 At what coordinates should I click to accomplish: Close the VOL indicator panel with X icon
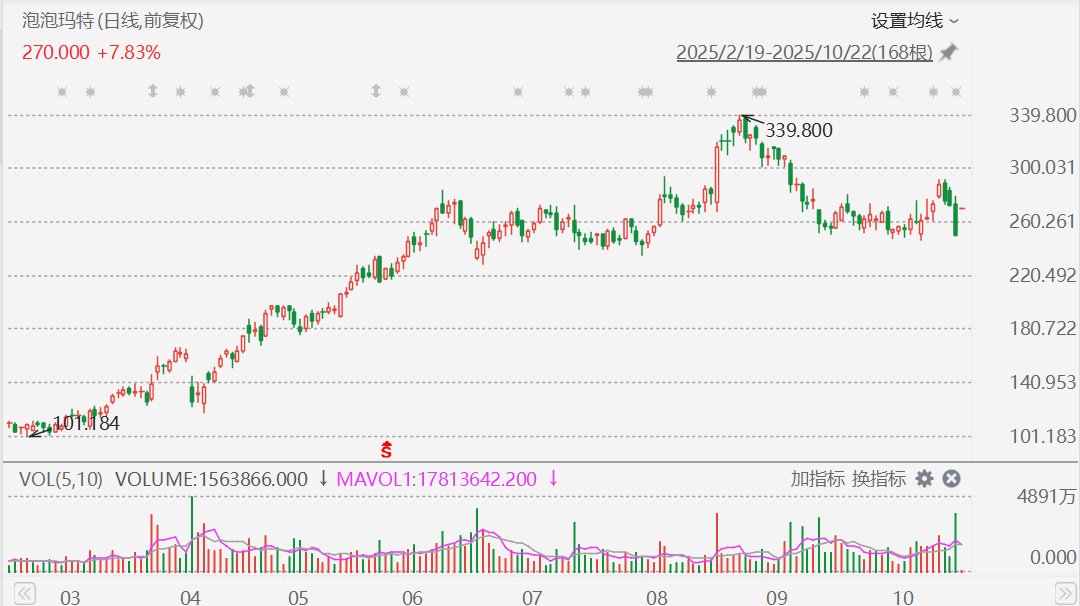(951, 479)
